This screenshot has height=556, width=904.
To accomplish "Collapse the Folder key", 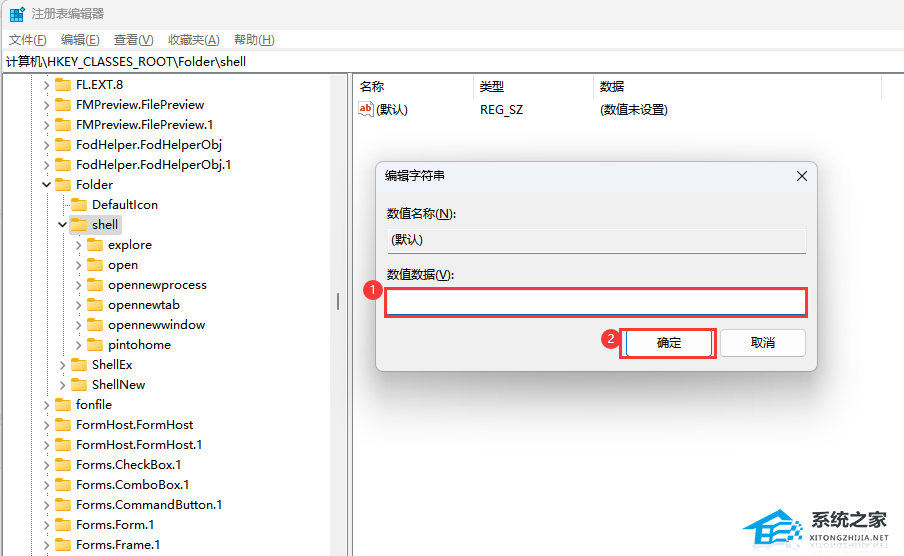I will click(46, 185).
